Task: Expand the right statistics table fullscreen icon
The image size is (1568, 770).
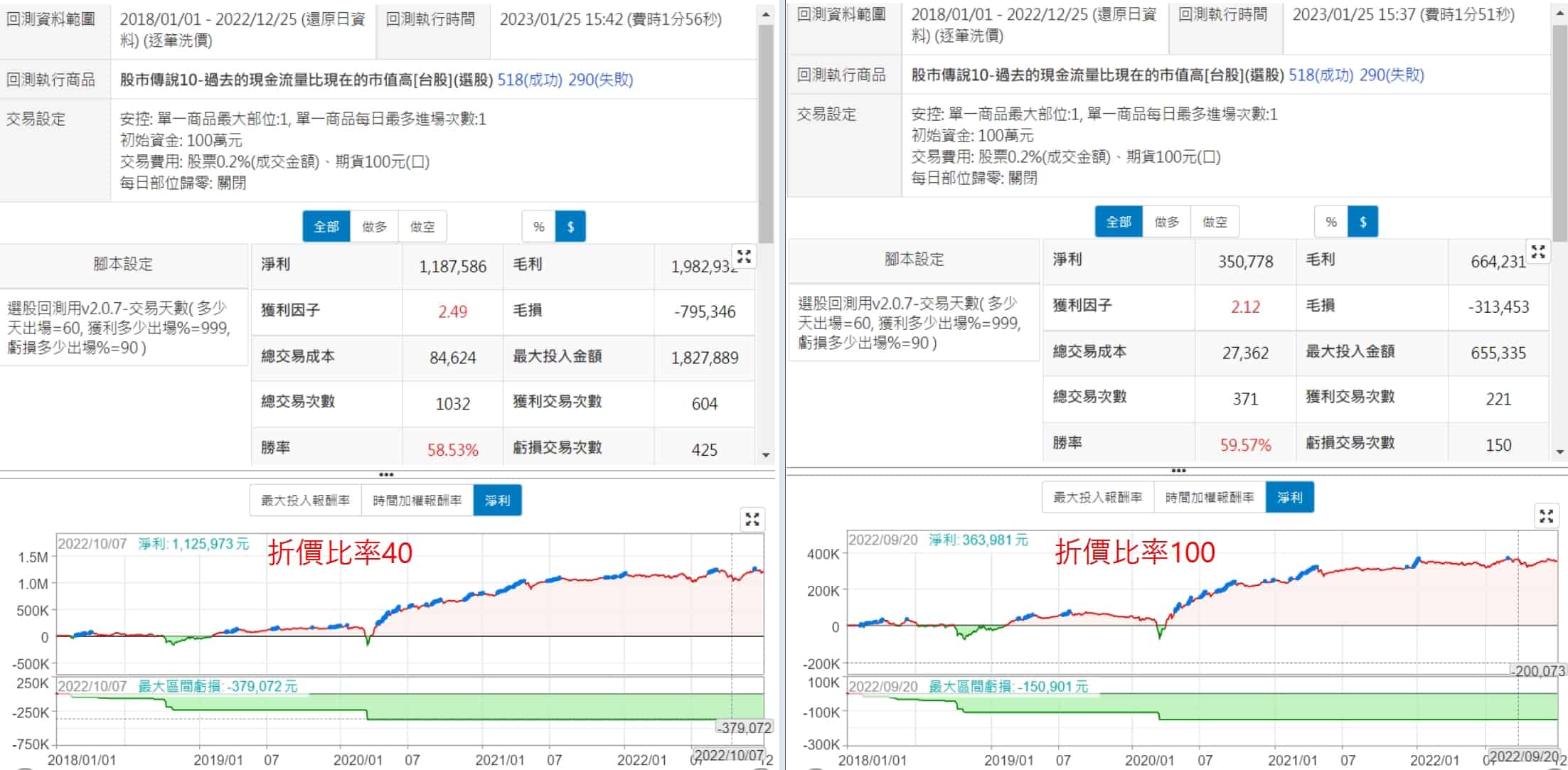Action: [x=1538, y=252]
